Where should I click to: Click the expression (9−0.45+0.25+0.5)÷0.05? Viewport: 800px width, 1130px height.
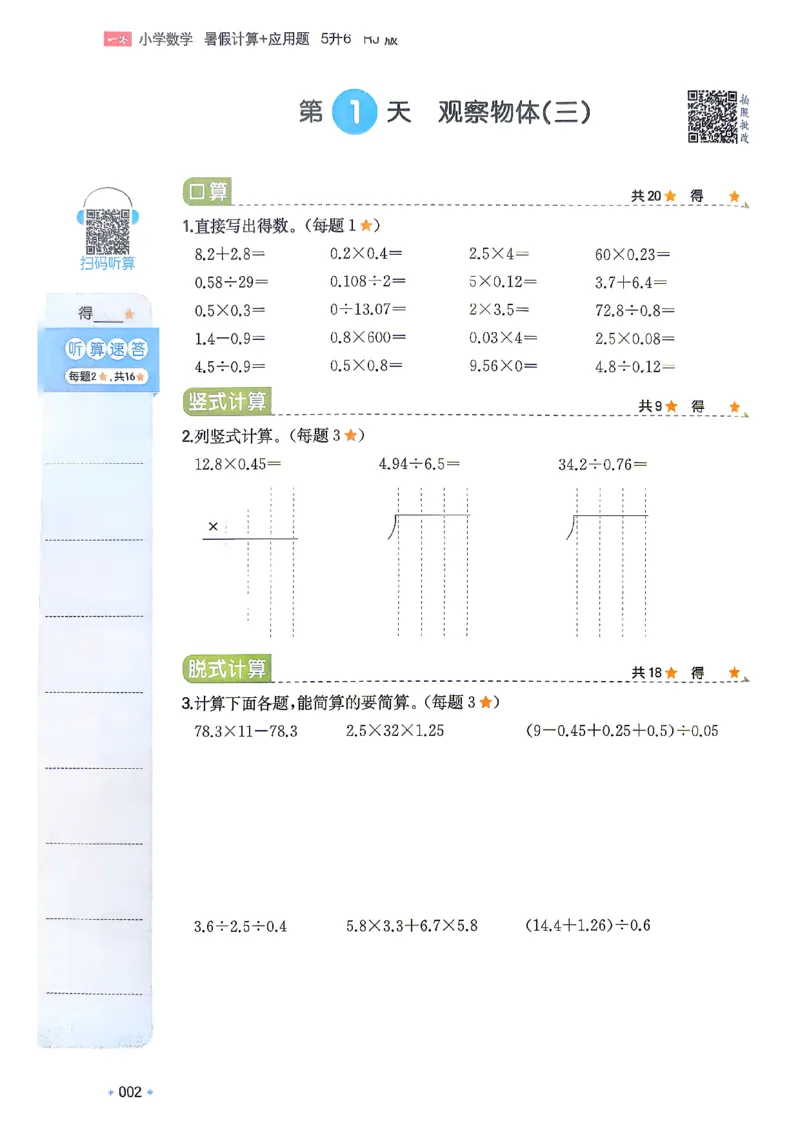(622, 731)
